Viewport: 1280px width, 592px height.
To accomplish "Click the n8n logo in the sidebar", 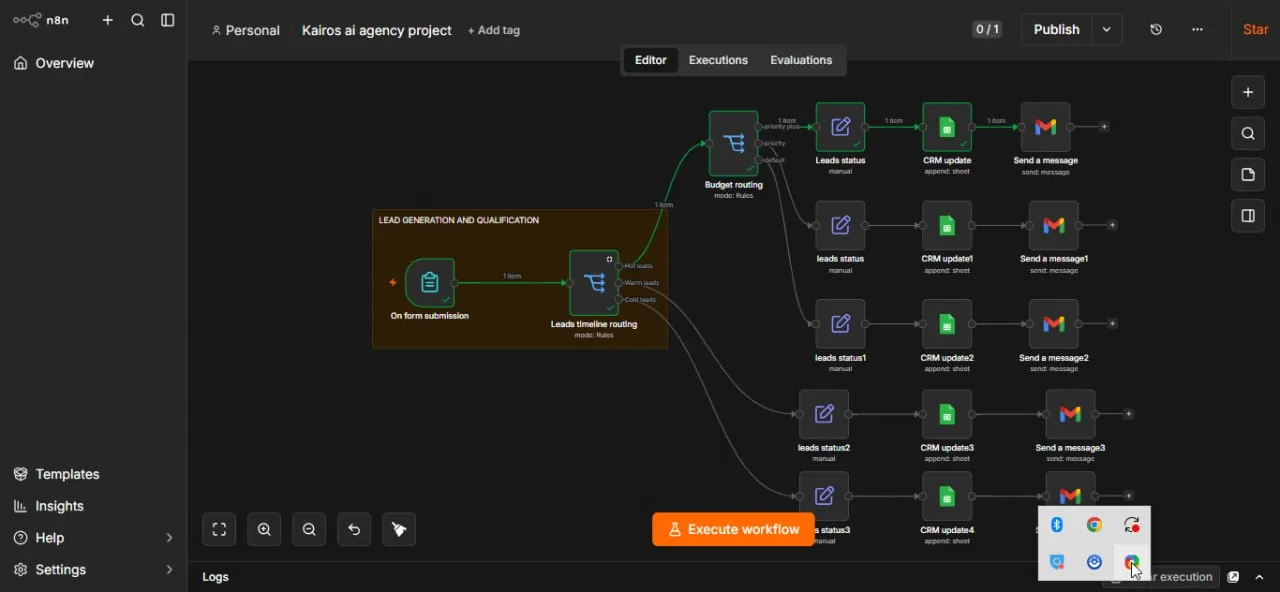I will (41, 20).
